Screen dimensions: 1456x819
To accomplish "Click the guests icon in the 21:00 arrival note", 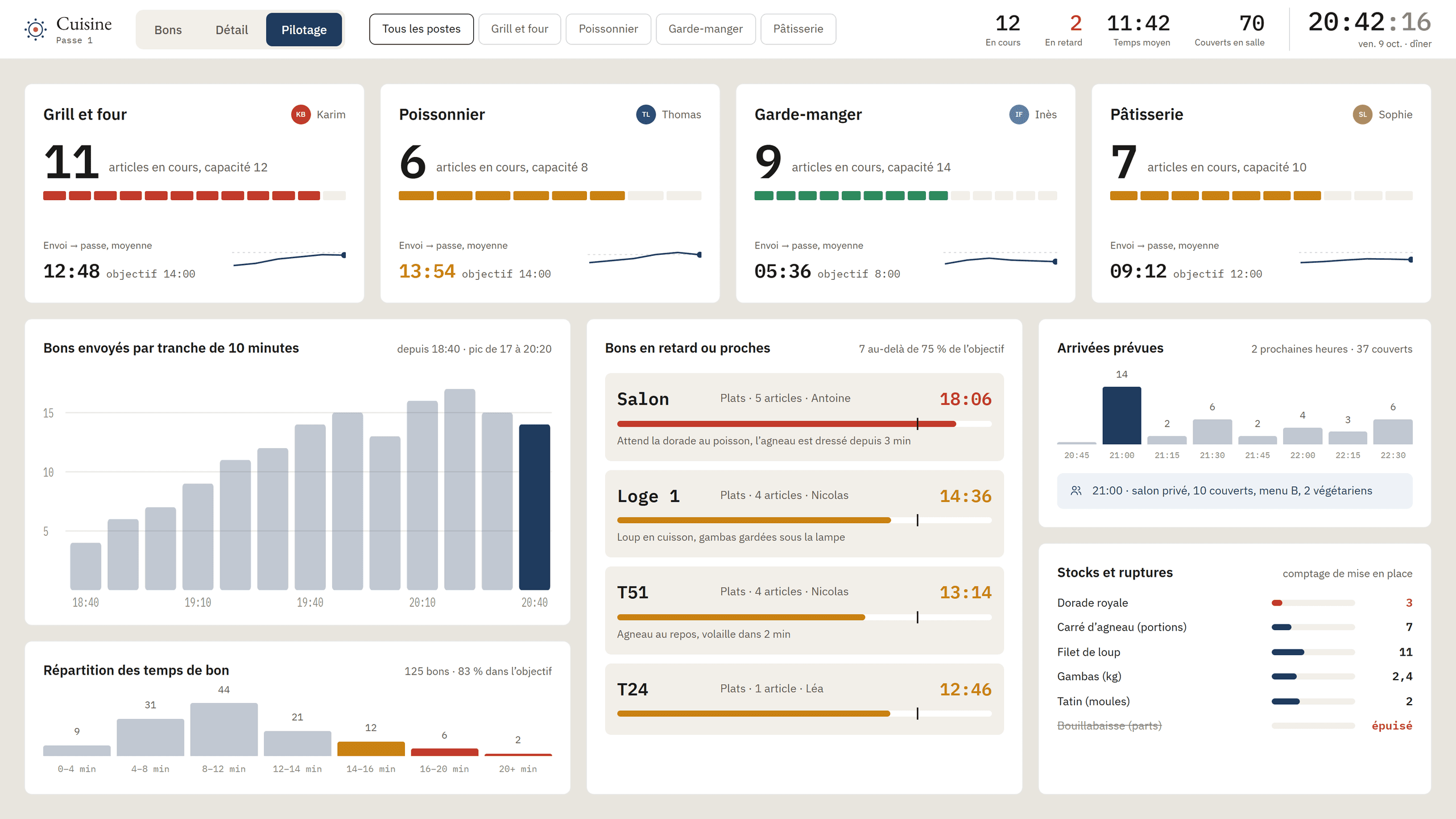I will [x=1076, y=490].
